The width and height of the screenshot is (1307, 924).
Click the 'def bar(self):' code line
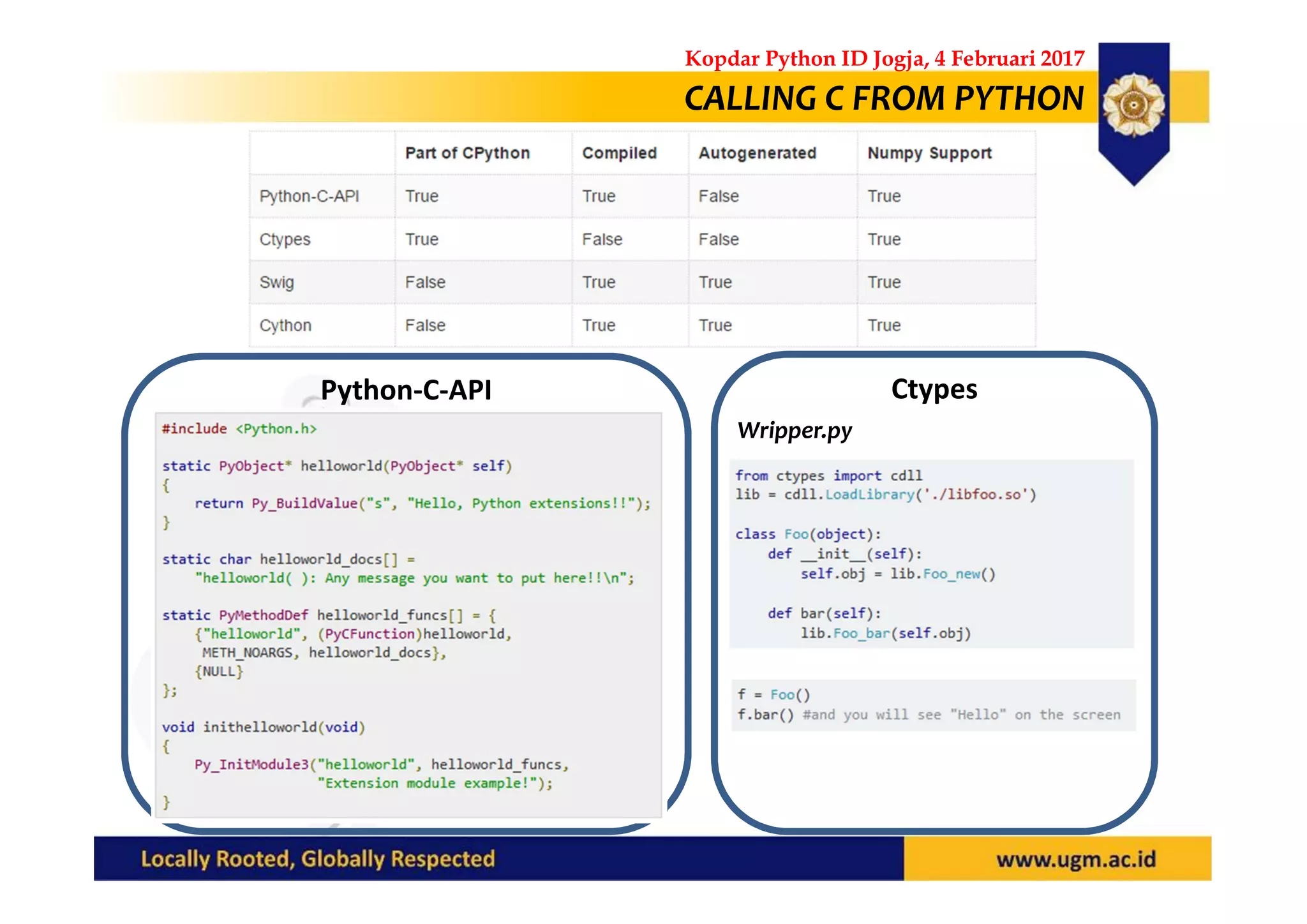click(x=825, y=613)
